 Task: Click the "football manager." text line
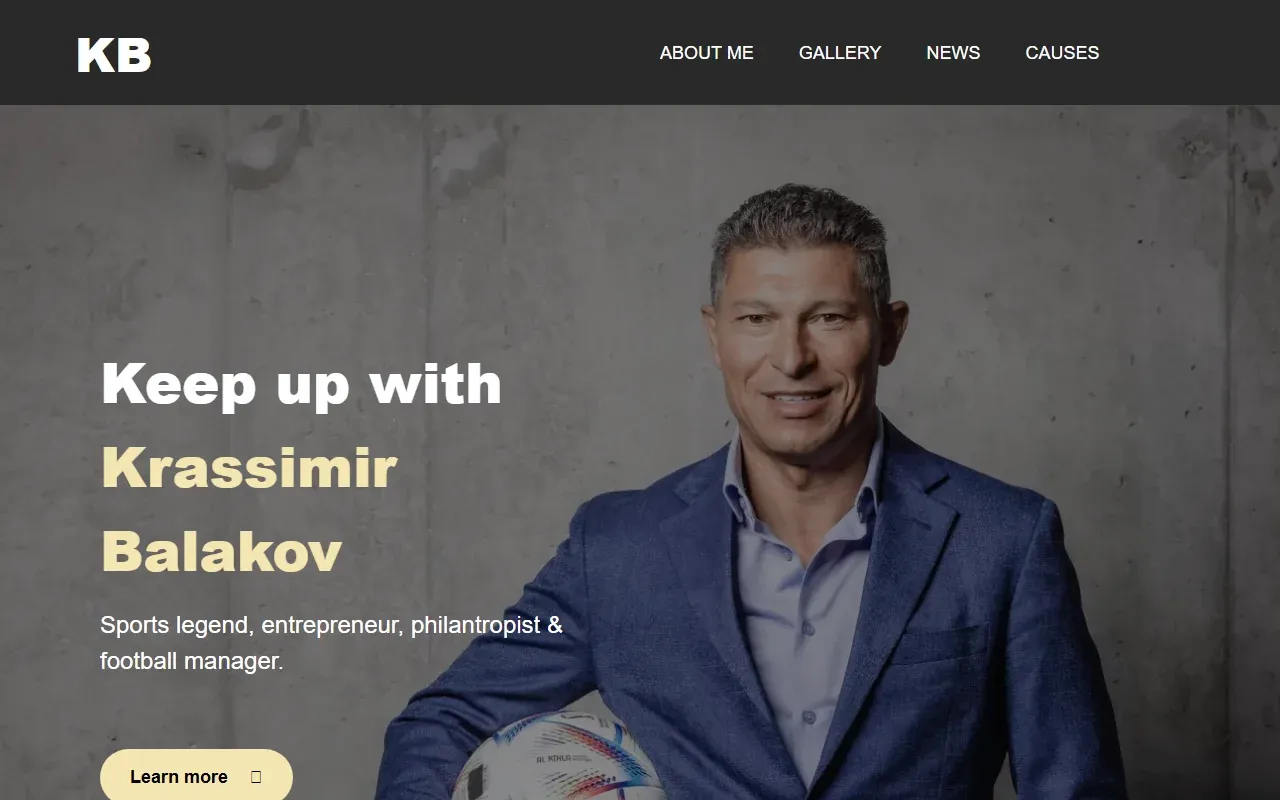(192, 661)
